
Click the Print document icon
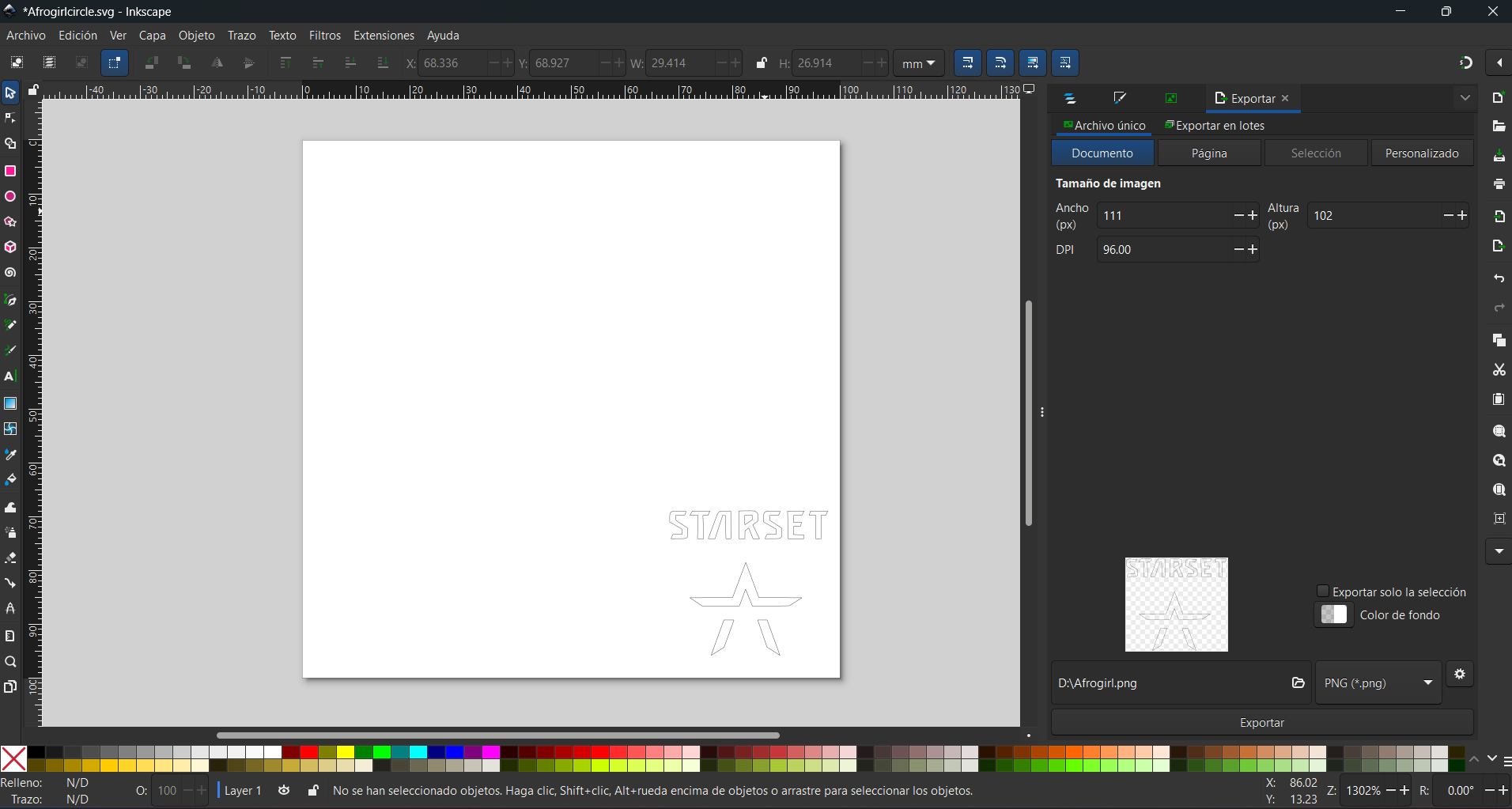(1499, 184)
